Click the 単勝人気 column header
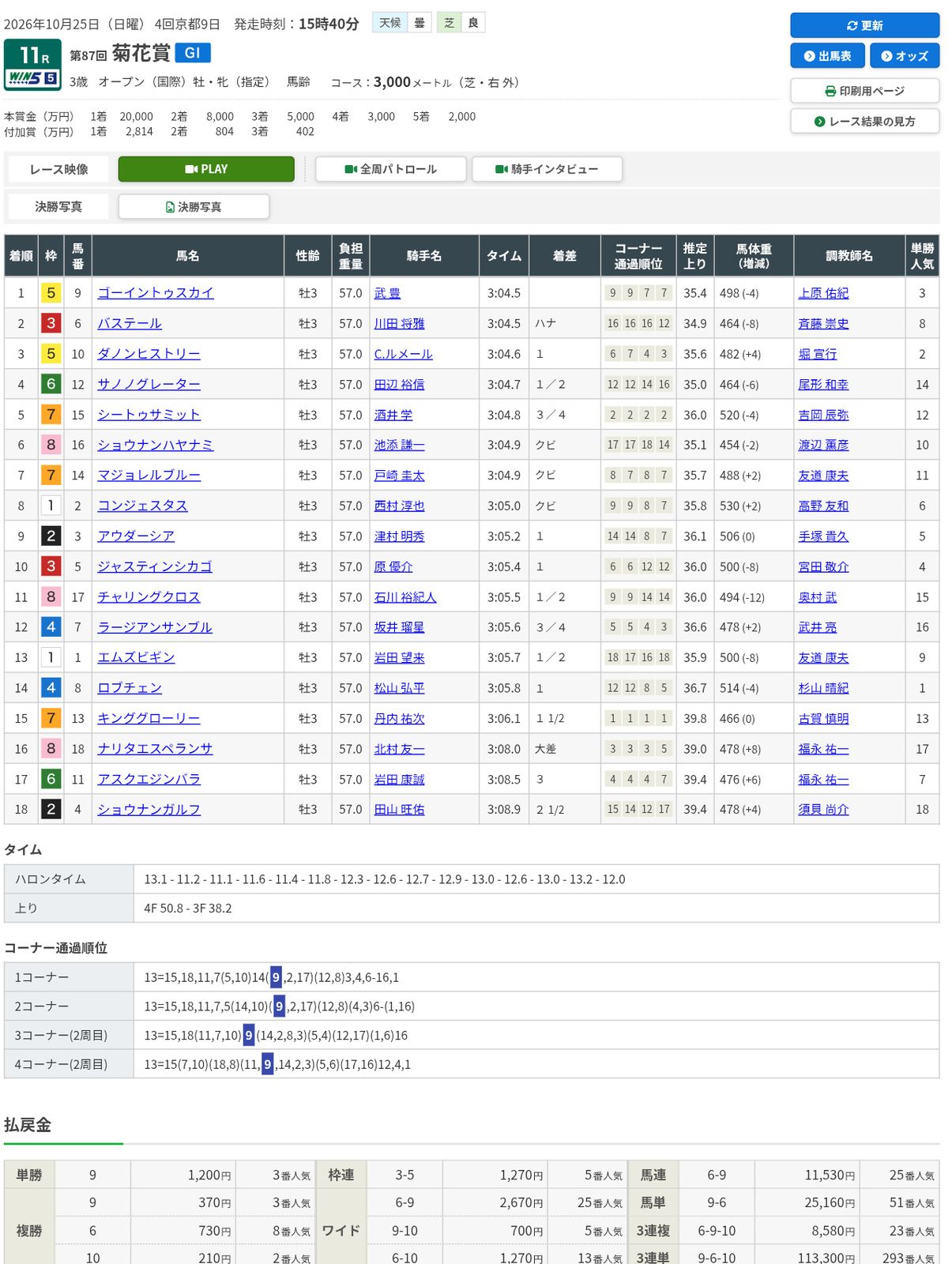Viewport: 952px width, 1264px height. pyautogui.click(x=922, y=256)
